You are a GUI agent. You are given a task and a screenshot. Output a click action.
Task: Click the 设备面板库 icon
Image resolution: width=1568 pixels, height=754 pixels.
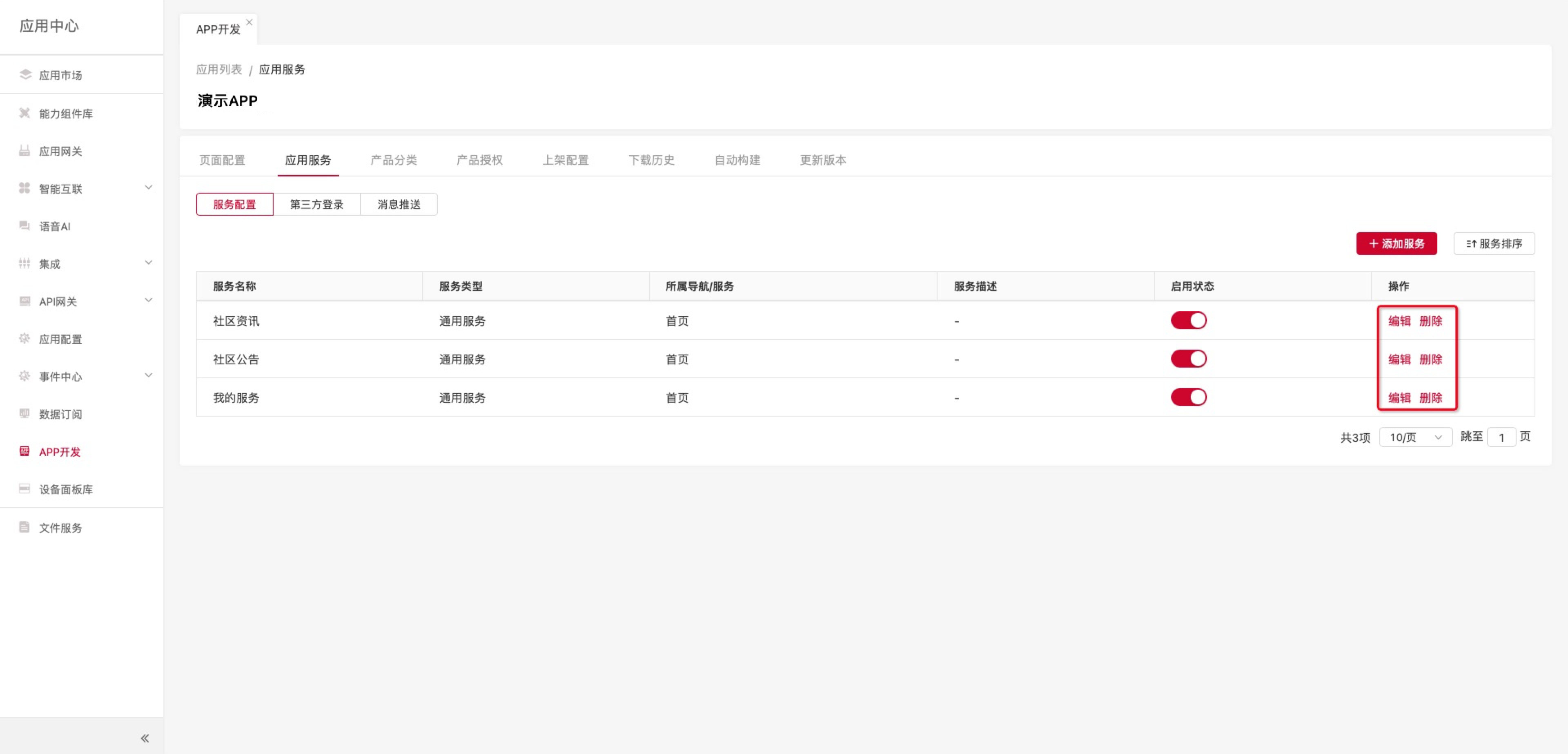point(25,489)
